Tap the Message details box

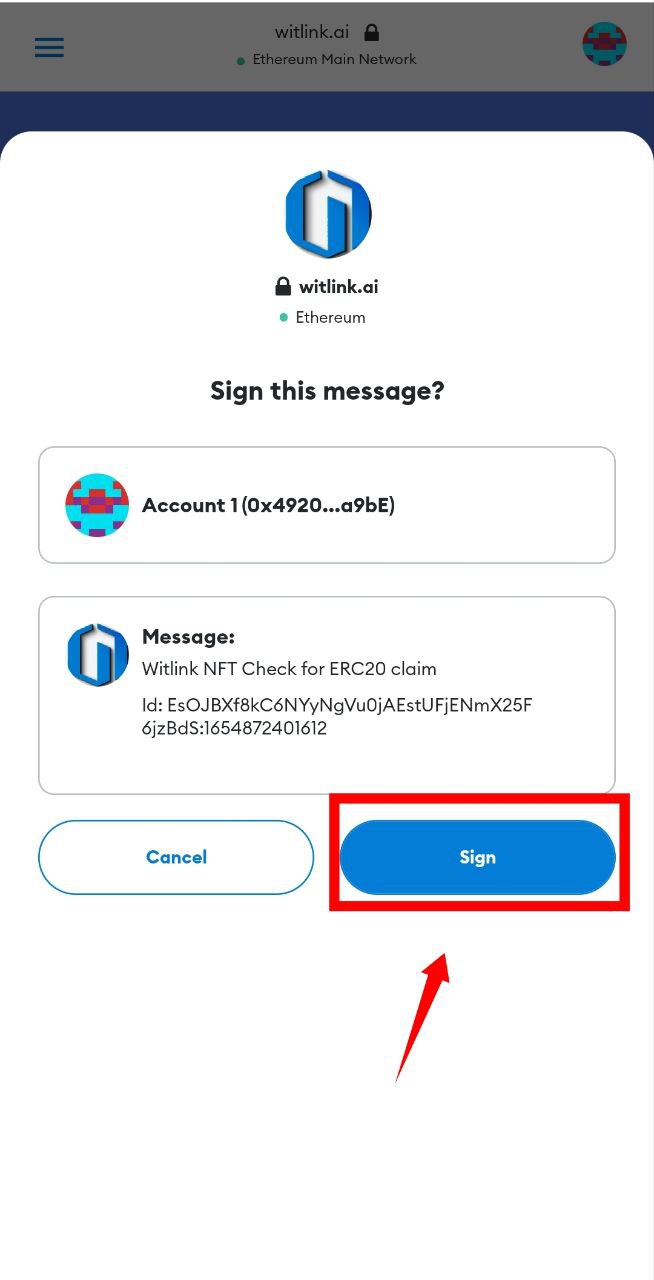point(327,695)
